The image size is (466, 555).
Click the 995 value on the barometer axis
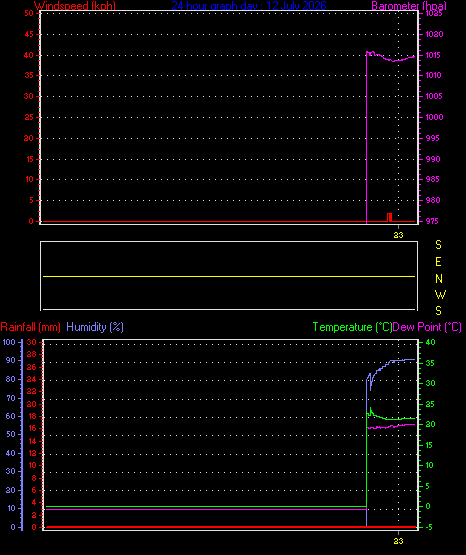[433, 138]
